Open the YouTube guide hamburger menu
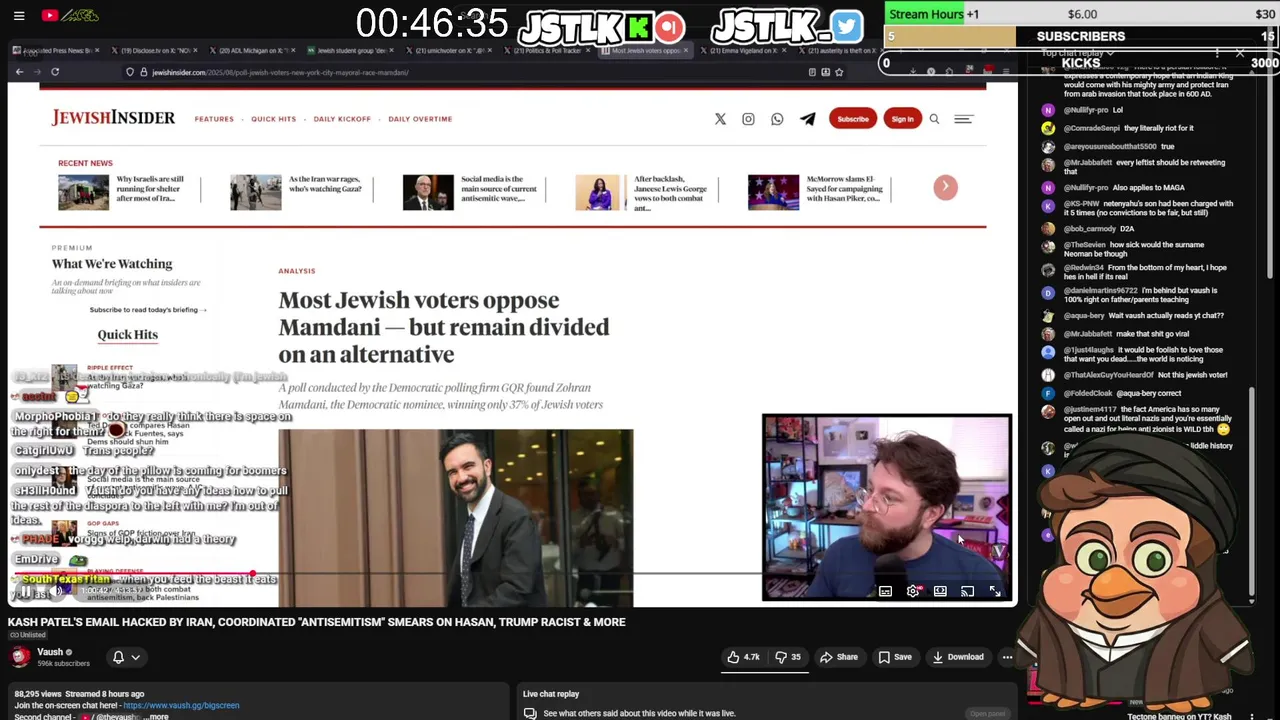Screen dimensions: 1280x720 pyautogui.click(x=19, y=15)
